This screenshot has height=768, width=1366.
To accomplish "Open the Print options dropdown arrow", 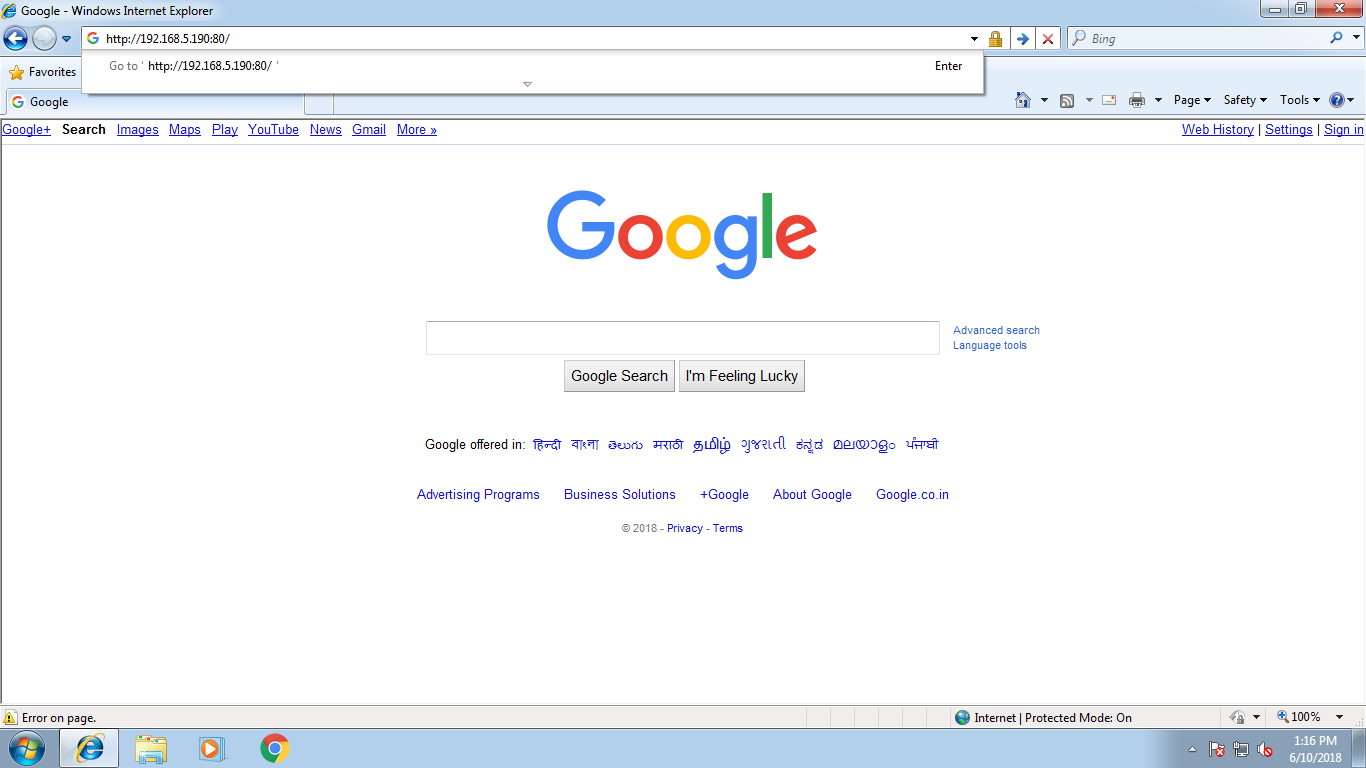I will pyautogui.click(x=1158, y=100).
